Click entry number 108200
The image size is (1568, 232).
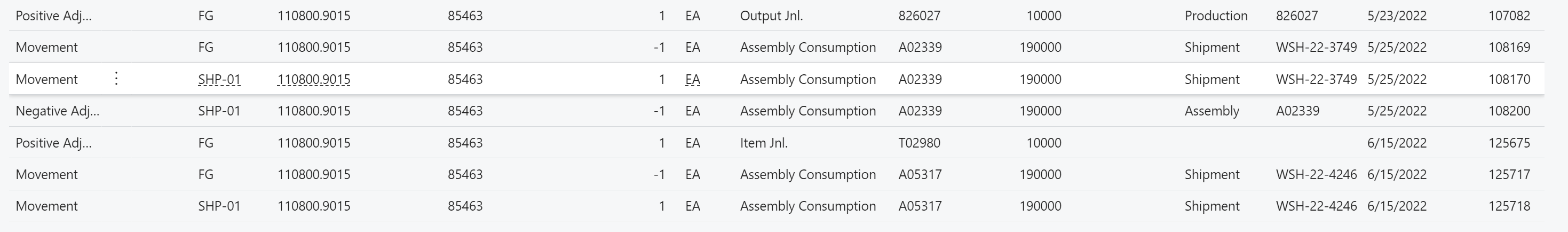pyautogui.click(x=1509, y=111)
